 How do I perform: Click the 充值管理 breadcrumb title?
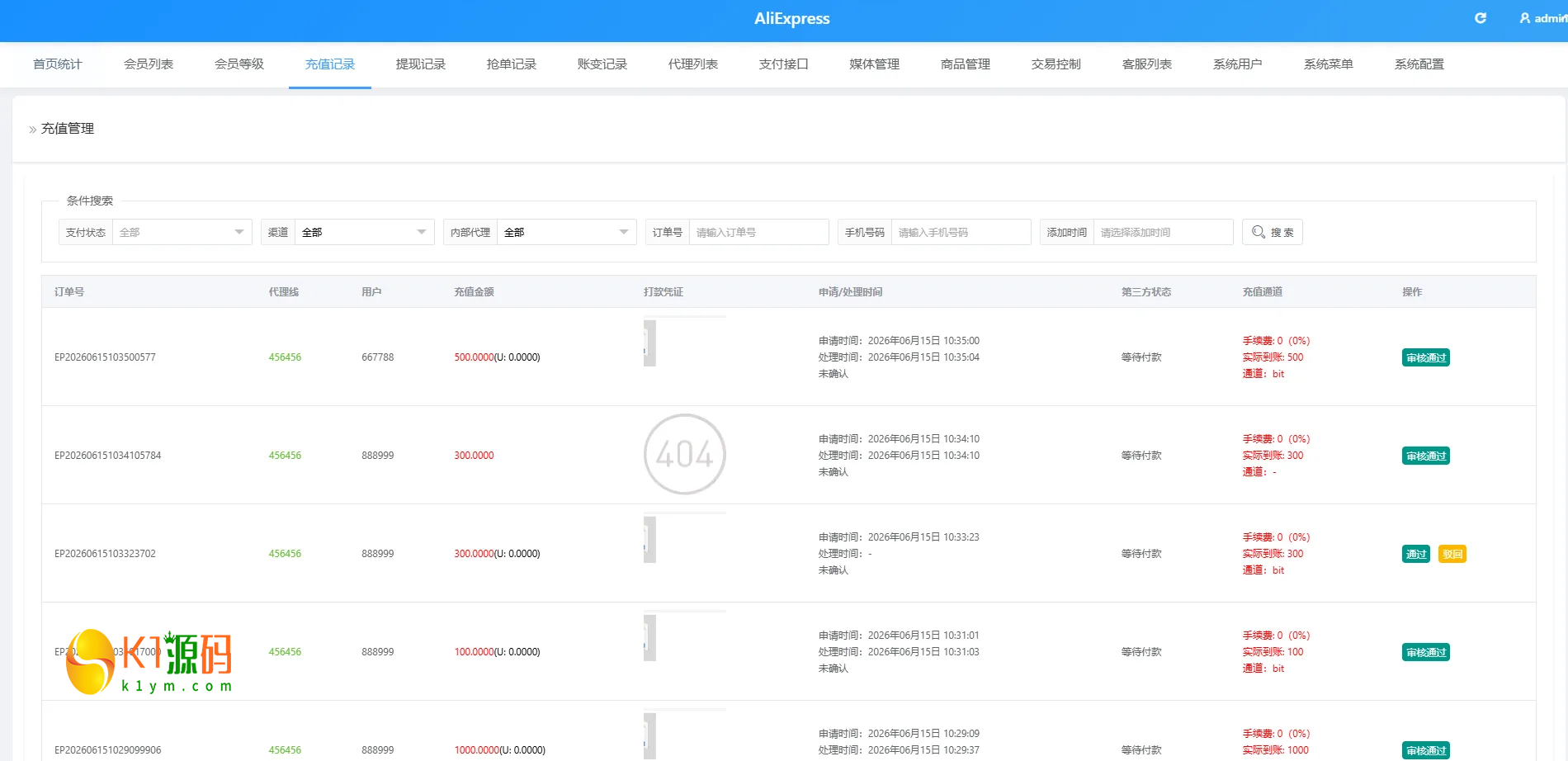click(68, 129)
